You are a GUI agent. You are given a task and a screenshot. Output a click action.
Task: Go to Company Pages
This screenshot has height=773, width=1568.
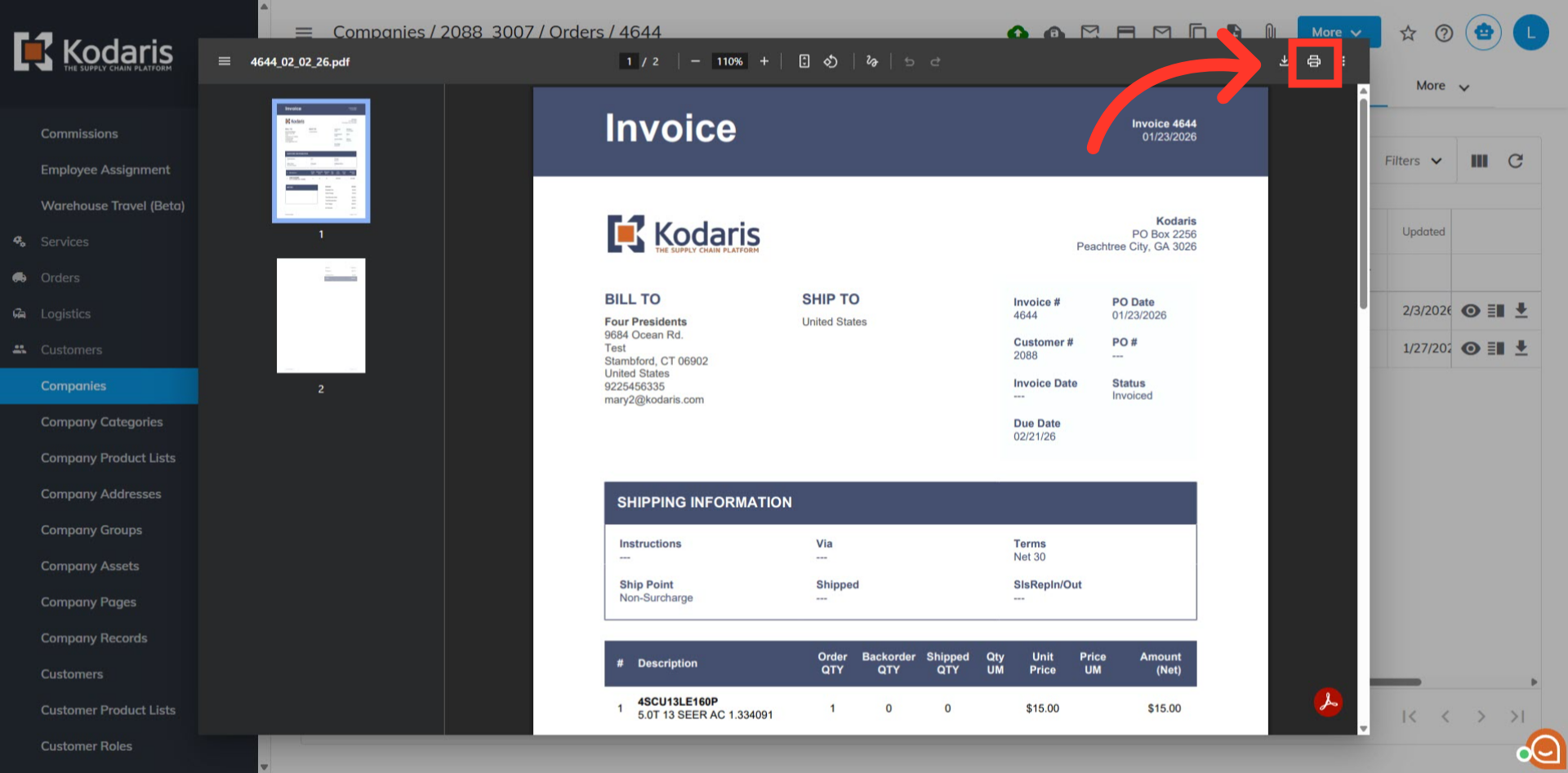[x=88, y=602]
